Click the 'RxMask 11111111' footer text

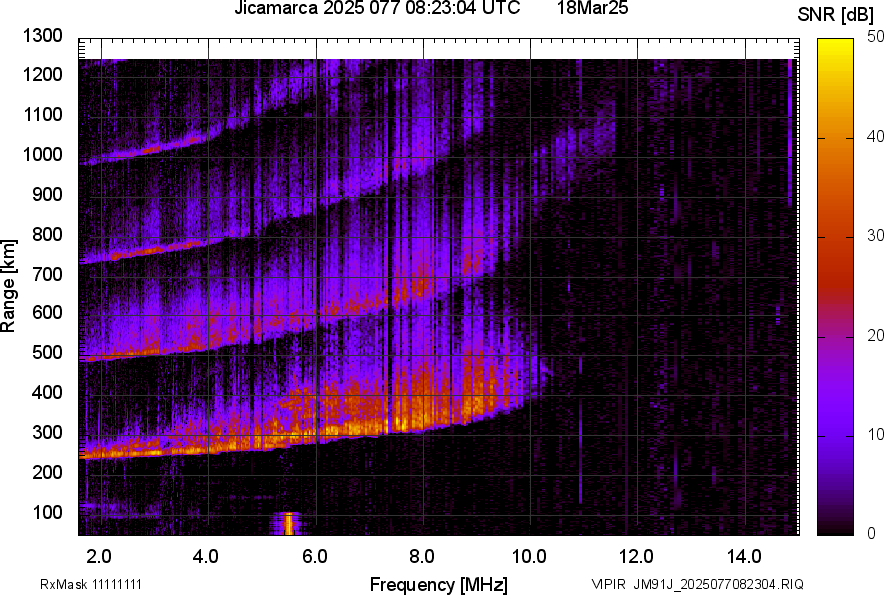pos(91,584)
